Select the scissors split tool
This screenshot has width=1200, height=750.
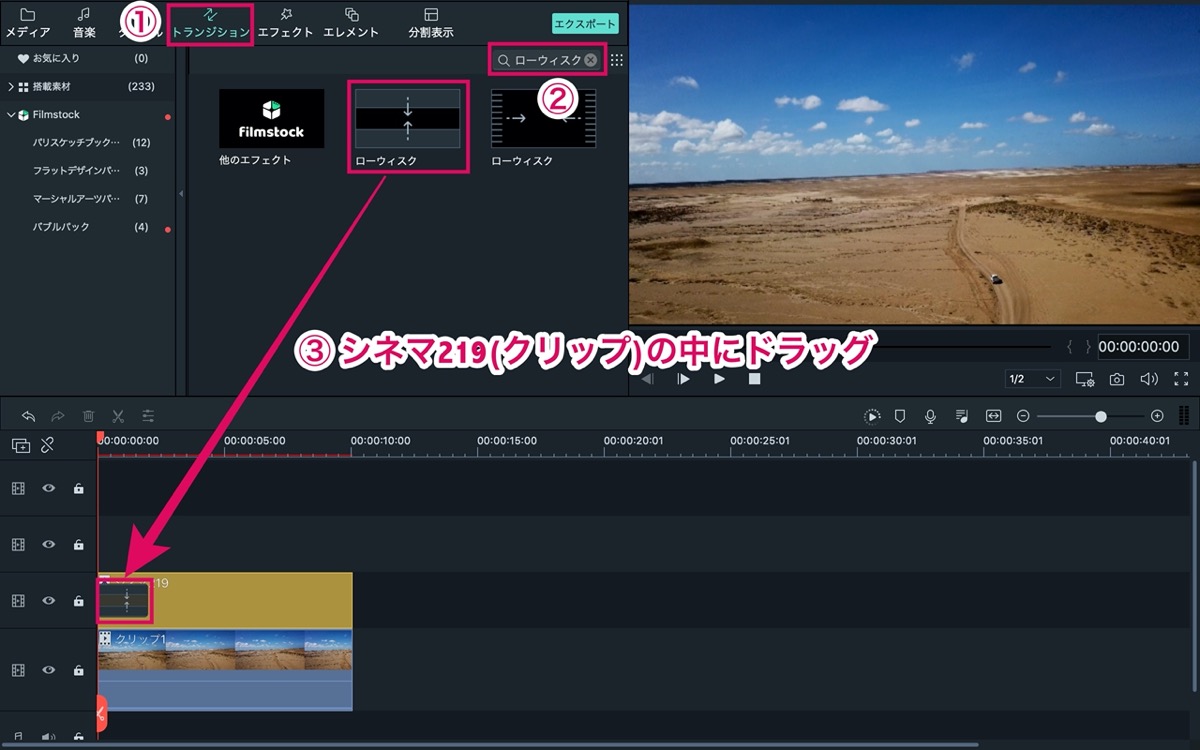[118, 416]
